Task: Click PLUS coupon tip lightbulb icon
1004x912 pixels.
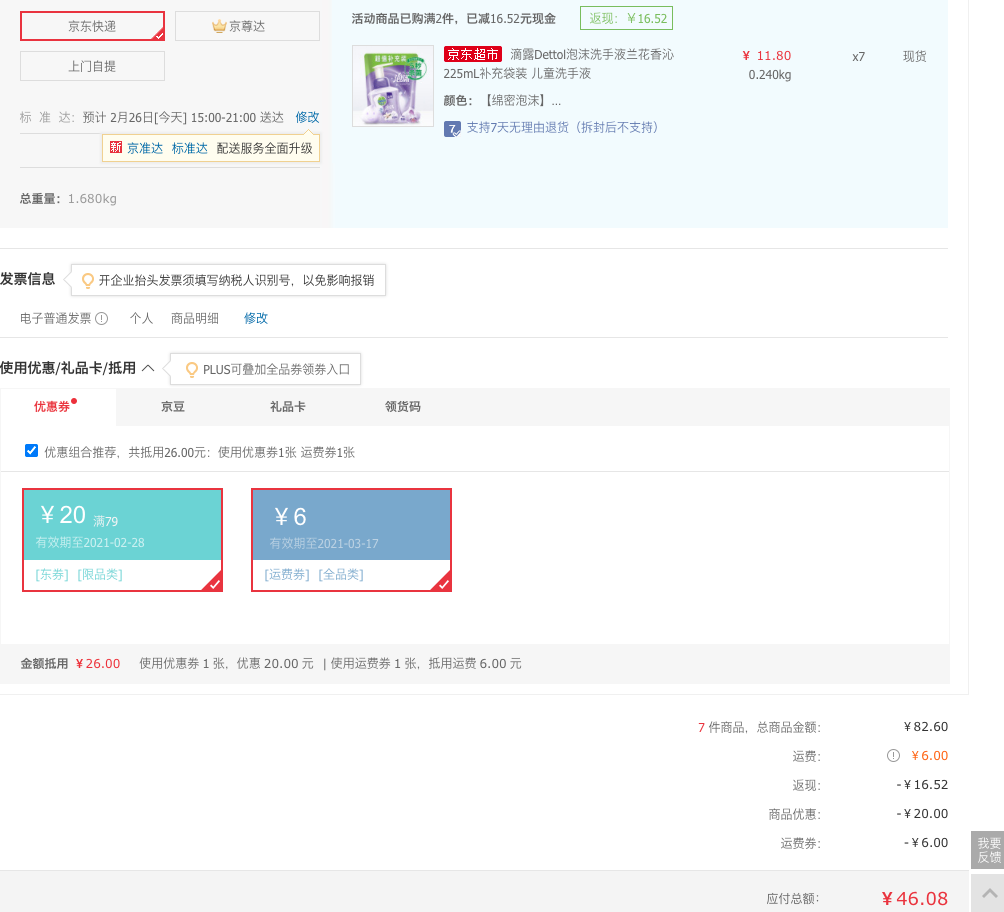Action: [191, 370]
